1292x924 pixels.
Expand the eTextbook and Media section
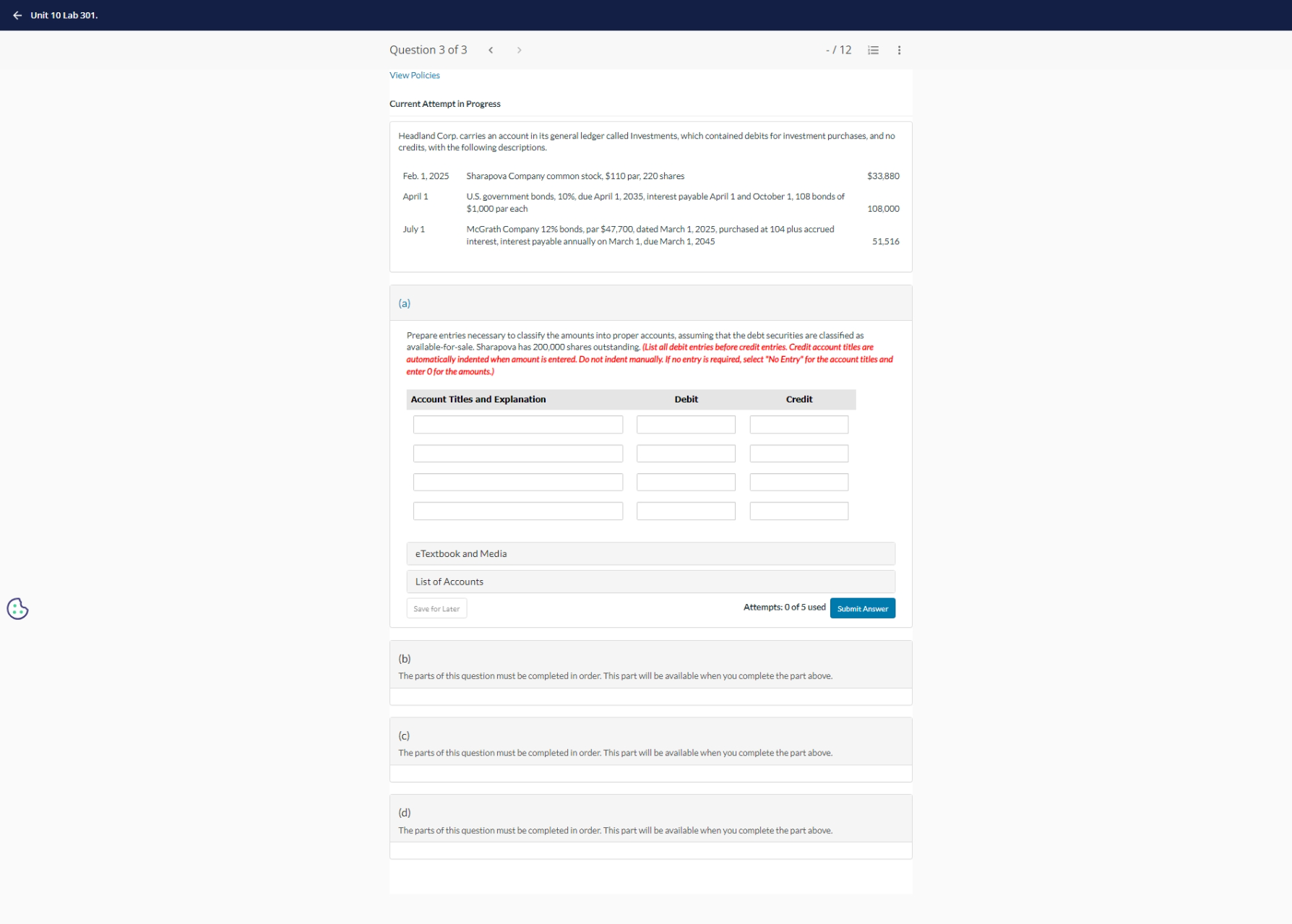pyautogui.click(x=650, y=553)
